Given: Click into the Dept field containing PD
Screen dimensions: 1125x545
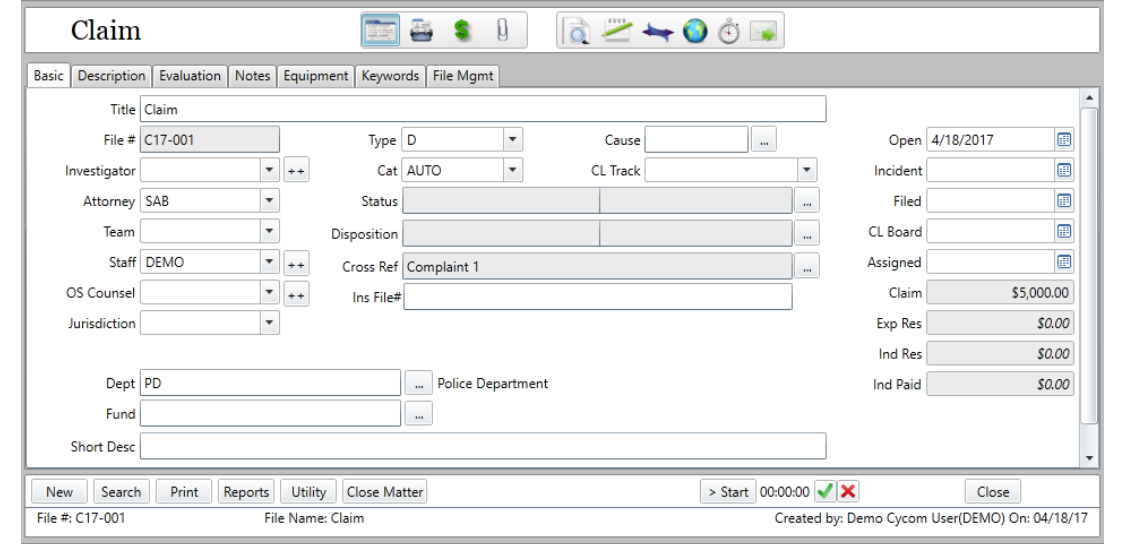Looking at the screenshot, I should point(270,383).
